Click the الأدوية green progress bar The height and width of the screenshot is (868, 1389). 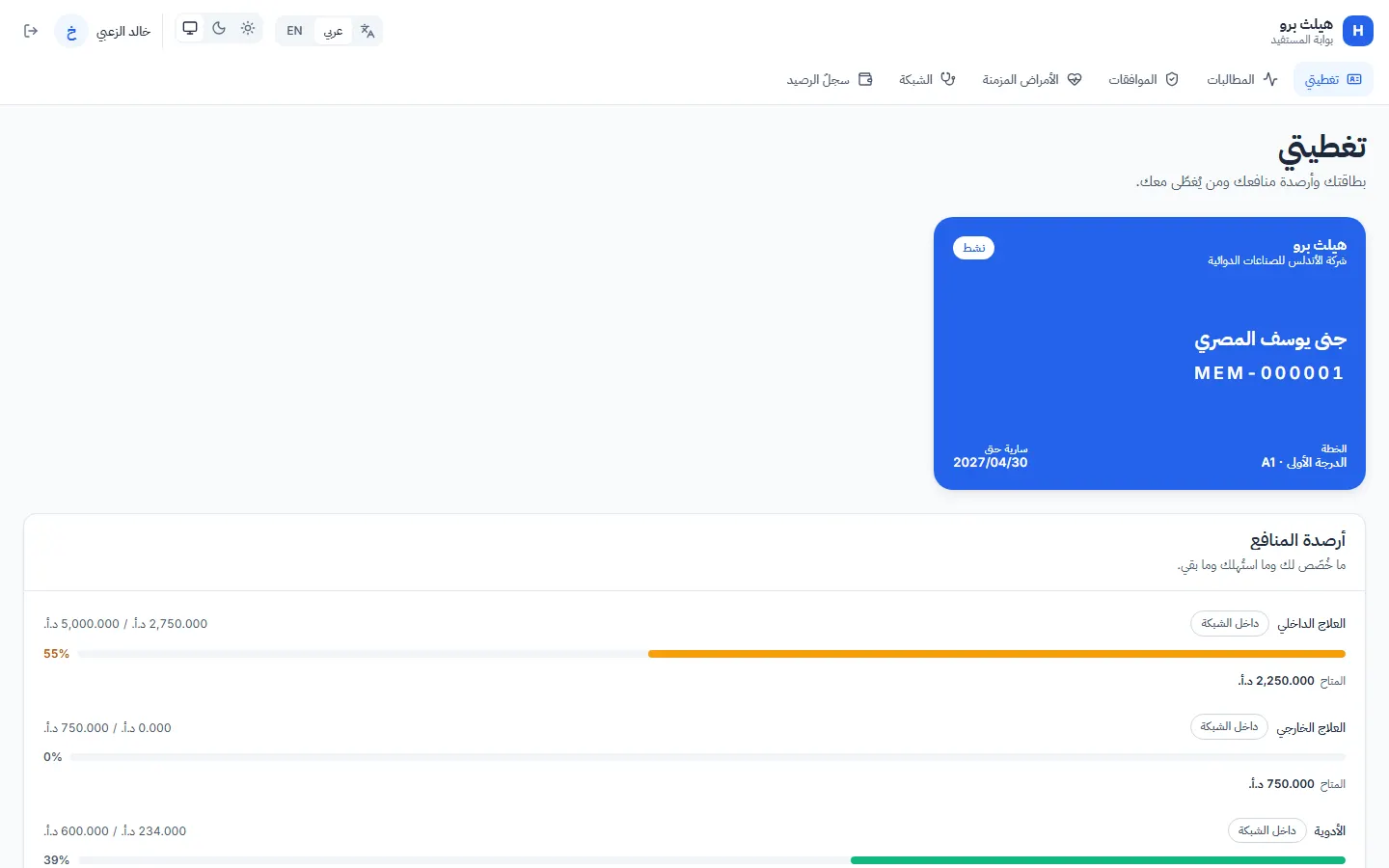pos(712,860)
